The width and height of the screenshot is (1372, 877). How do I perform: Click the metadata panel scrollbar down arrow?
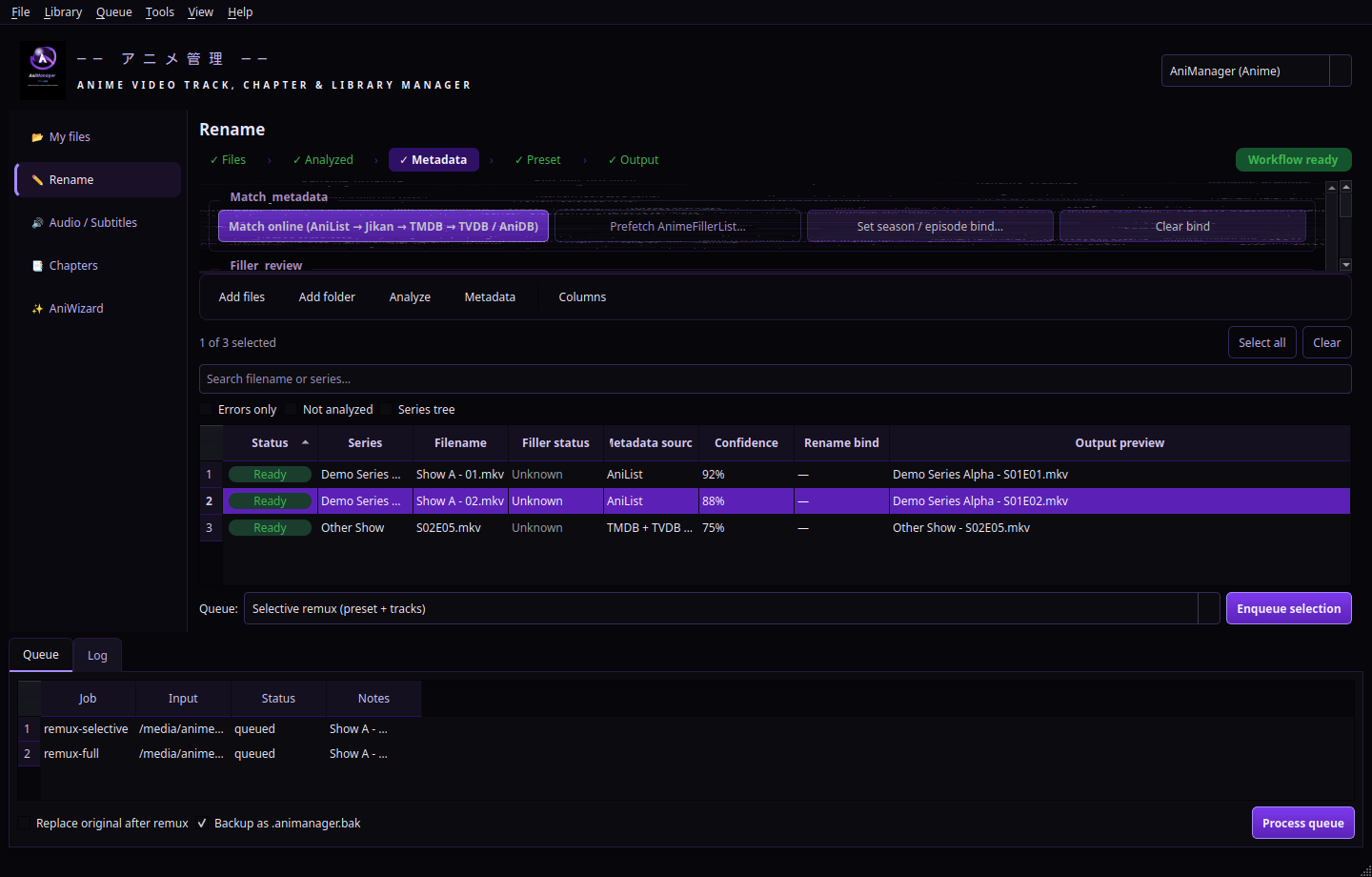pyautogui.click(x=1346, y=265)
